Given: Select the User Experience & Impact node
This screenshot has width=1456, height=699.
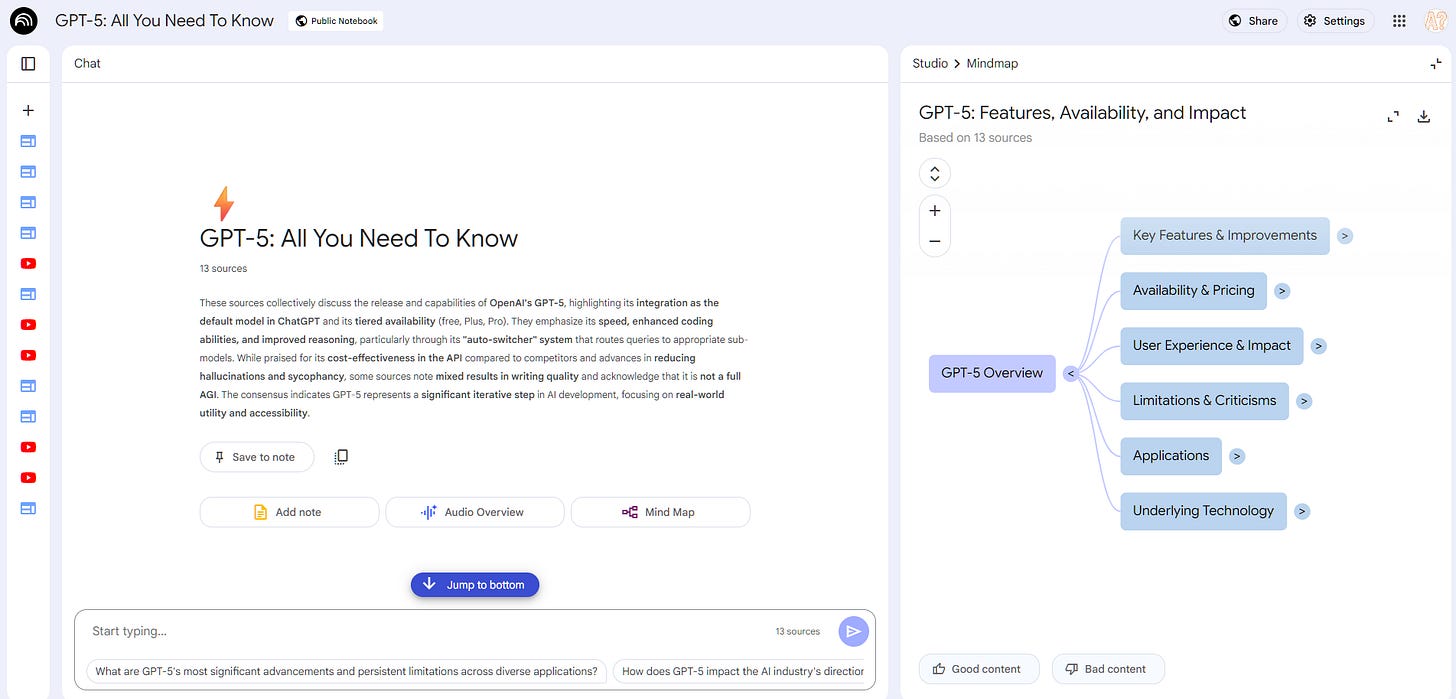Looking at the screenshot, I should point(1212,346).
